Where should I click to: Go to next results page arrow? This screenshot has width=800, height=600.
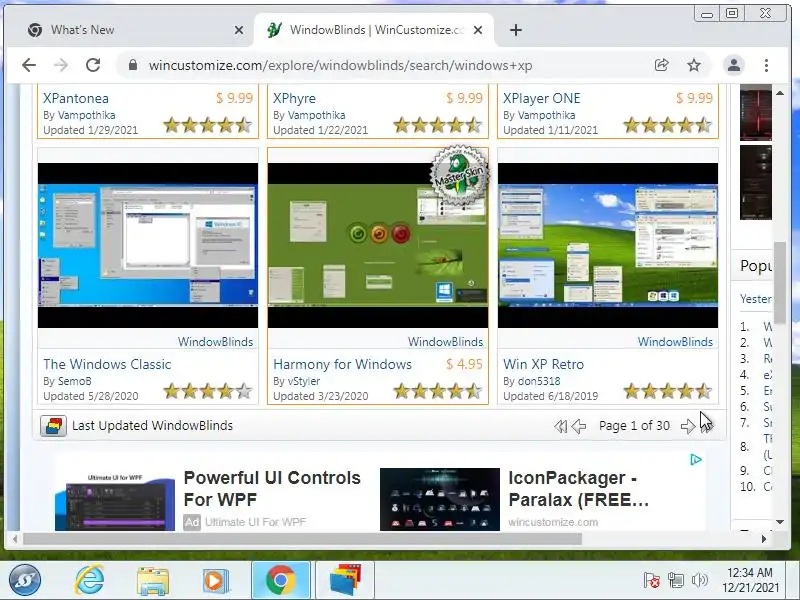point(688,426)
